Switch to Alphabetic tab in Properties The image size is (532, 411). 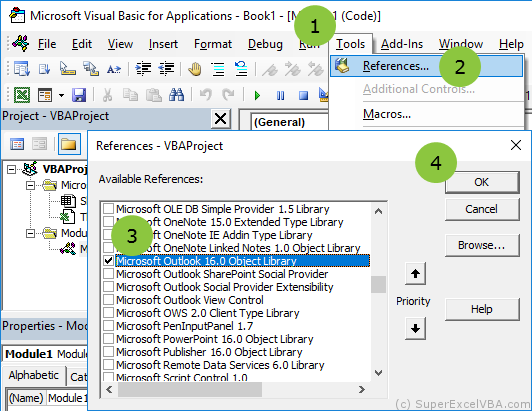(34, 375)
